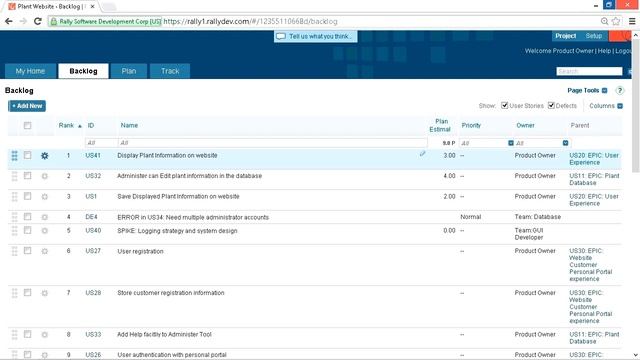The width and height of the screenshot is (640, 360).
Task: Click gear icon for US40 row
Action: click(44, 231)
